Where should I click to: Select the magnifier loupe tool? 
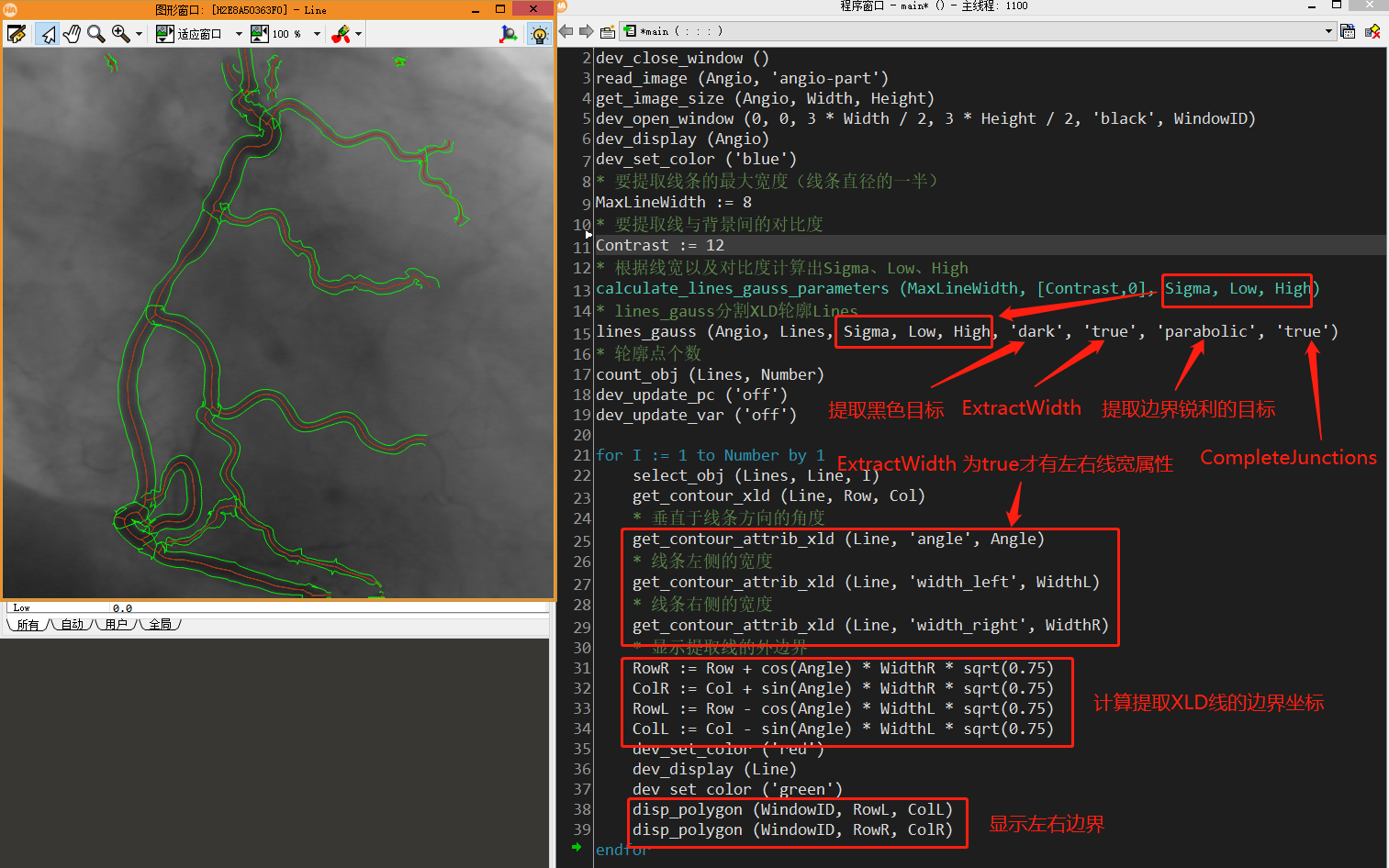(95, 34)
